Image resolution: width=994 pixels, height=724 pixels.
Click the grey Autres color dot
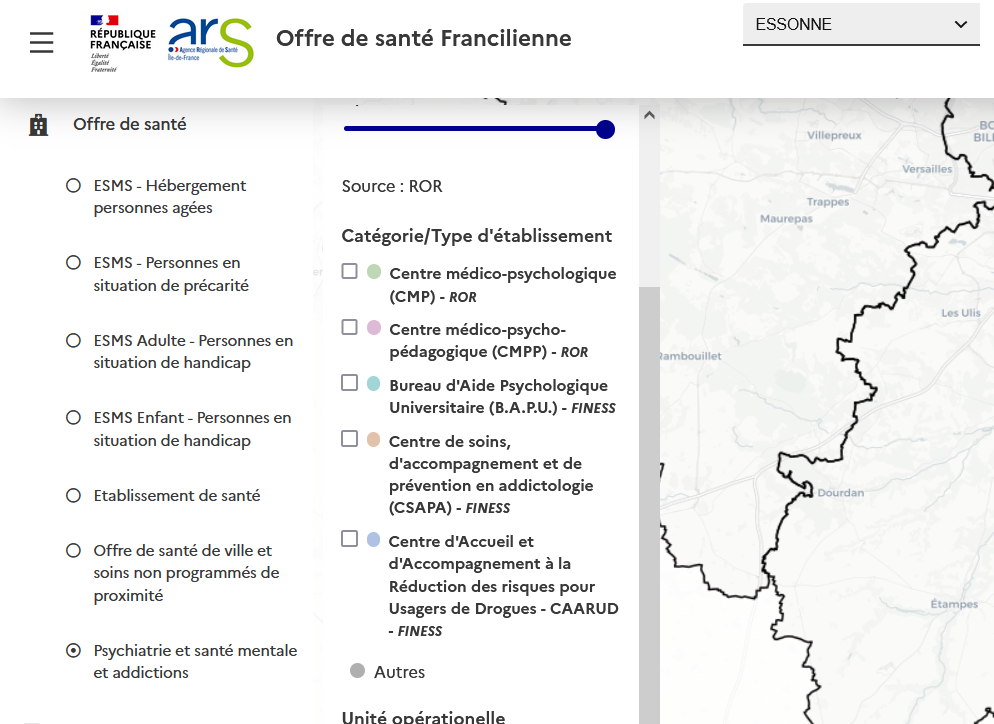pyautogui.click(x=358, y=671)
